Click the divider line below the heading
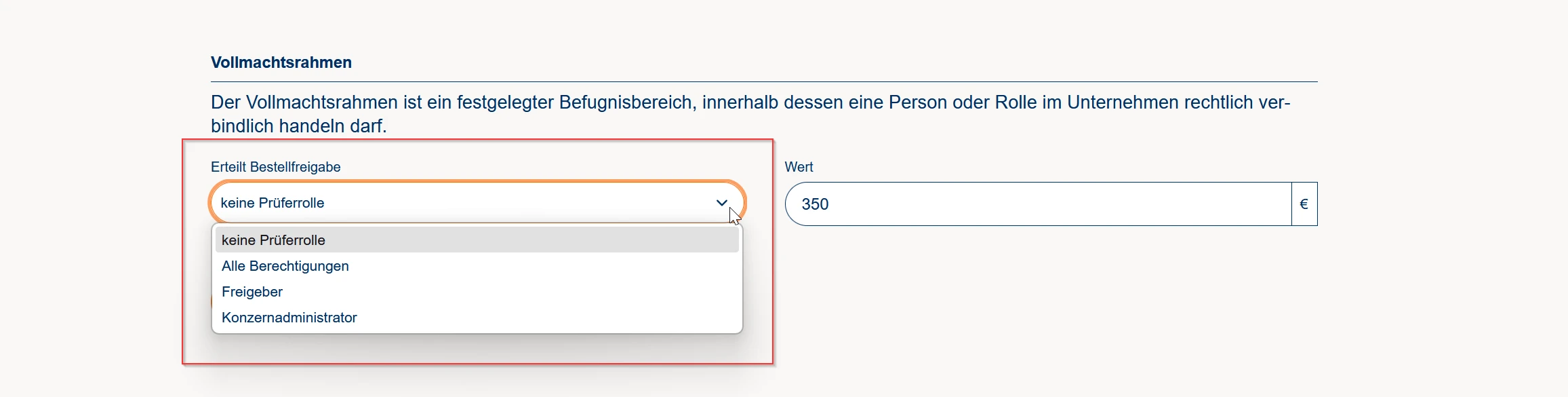The height and width of the screenshot is (397, 1568). (x=764, y=82)
